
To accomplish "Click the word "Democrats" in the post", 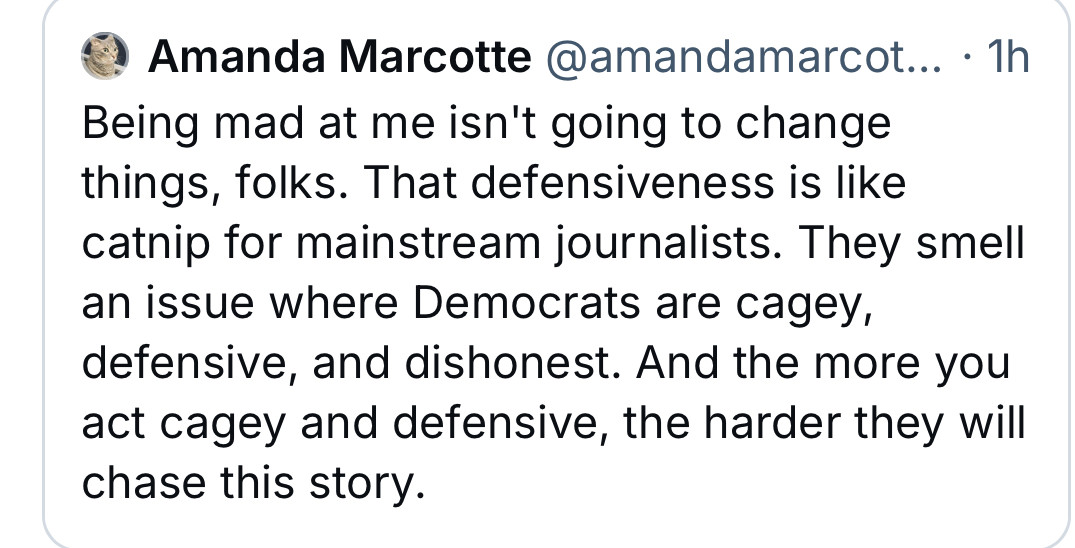I will 527,303.
